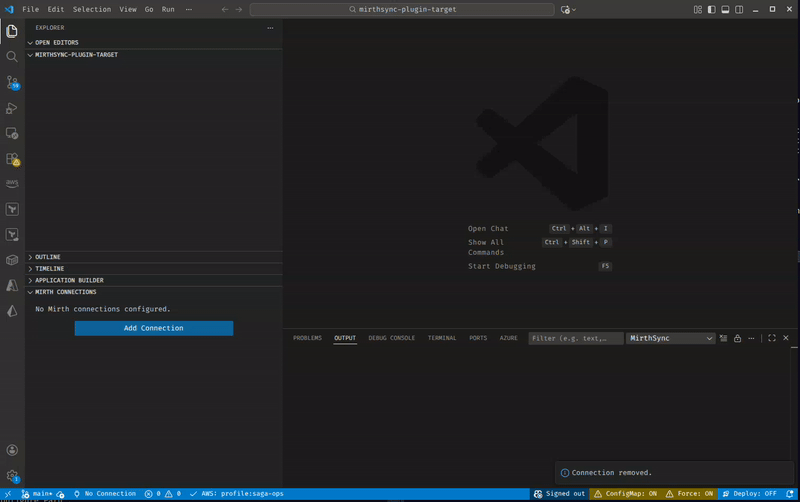
Task: Open the Selection menu
Action: coord(92,9)
